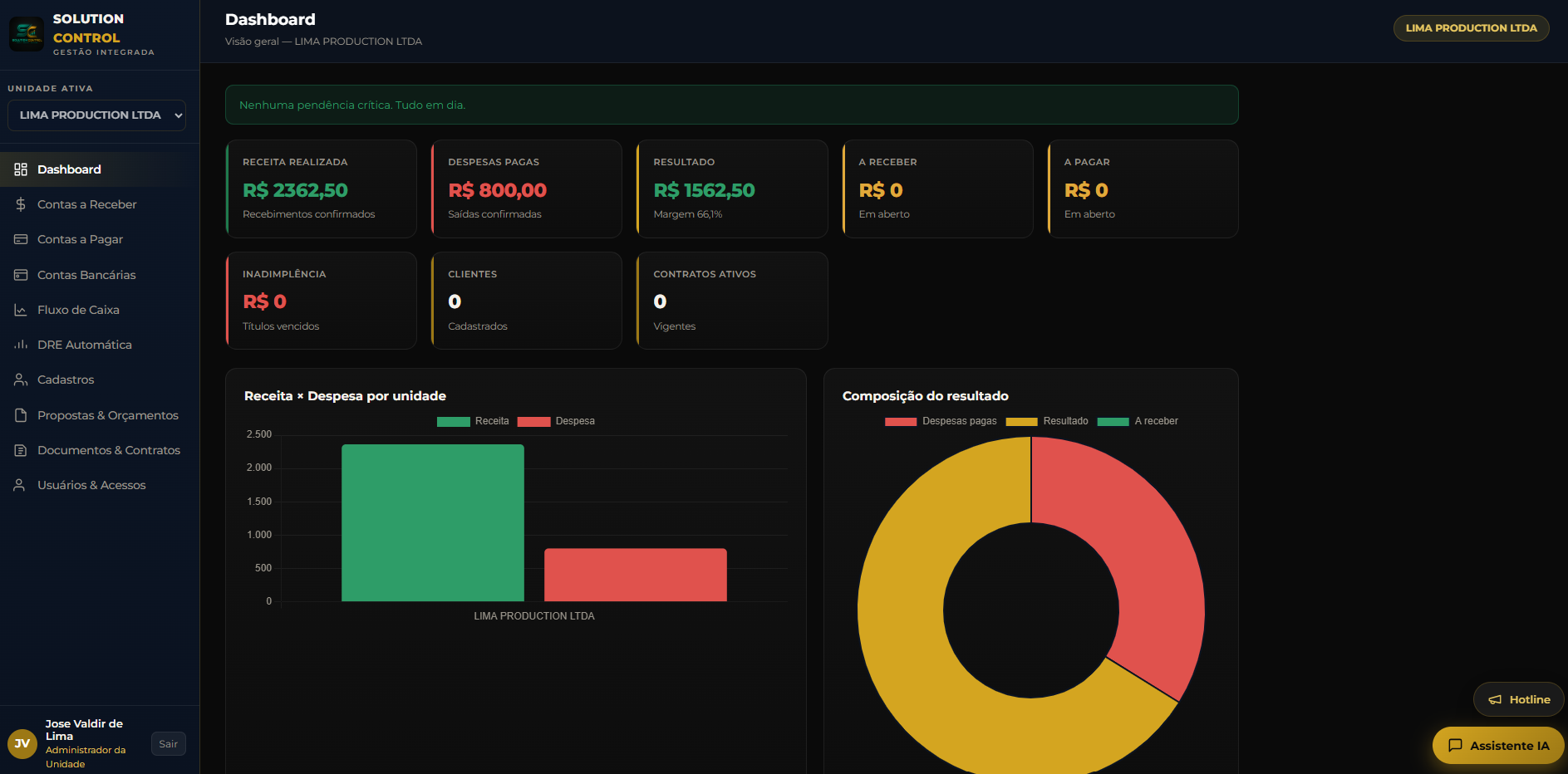This screenshot has height=774, width=1568.
Task: Click the A Receber card
Action: click(937, 189)
